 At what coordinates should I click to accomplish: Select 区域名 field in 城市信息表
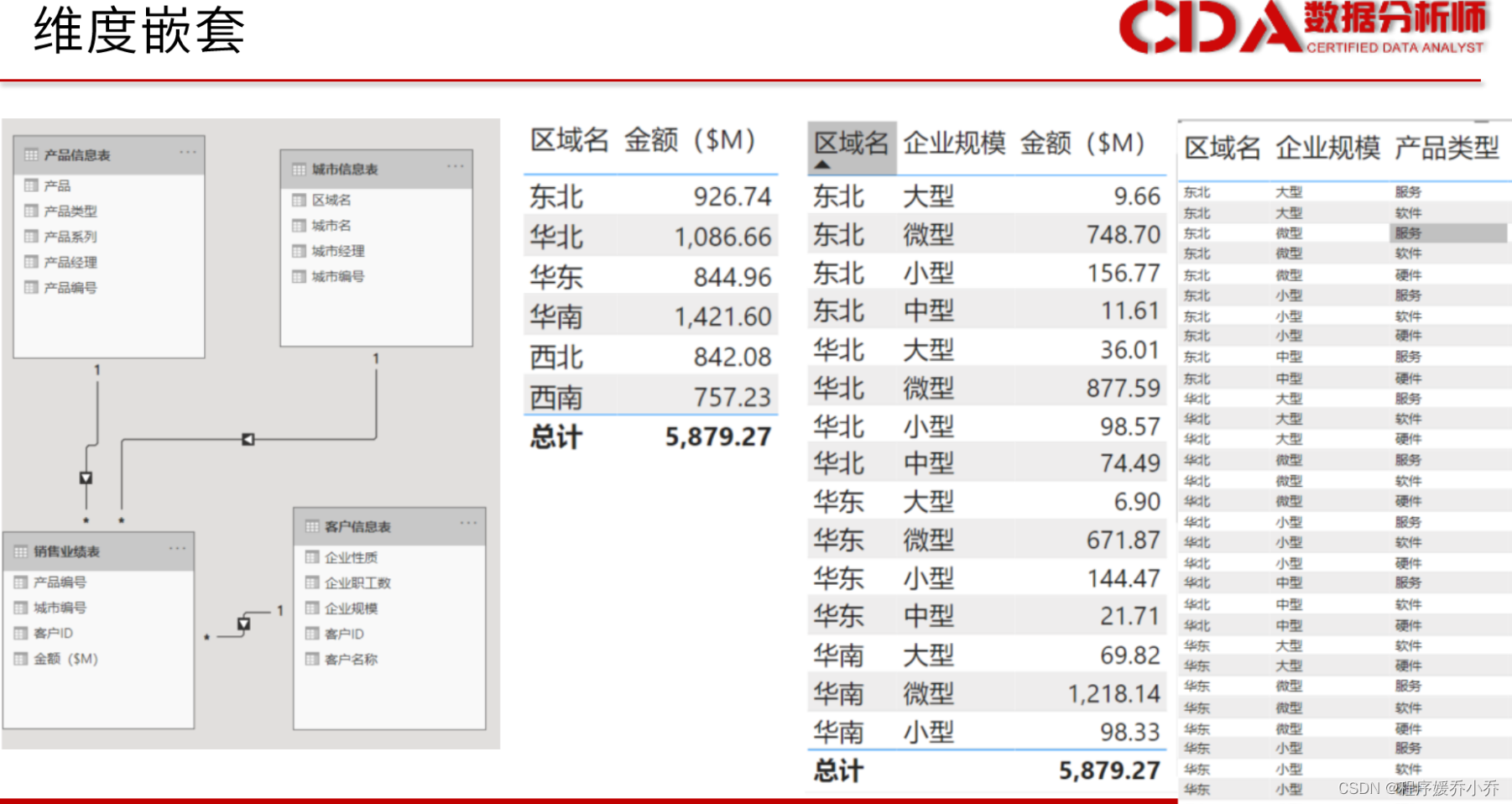click(x=331, y=200)
